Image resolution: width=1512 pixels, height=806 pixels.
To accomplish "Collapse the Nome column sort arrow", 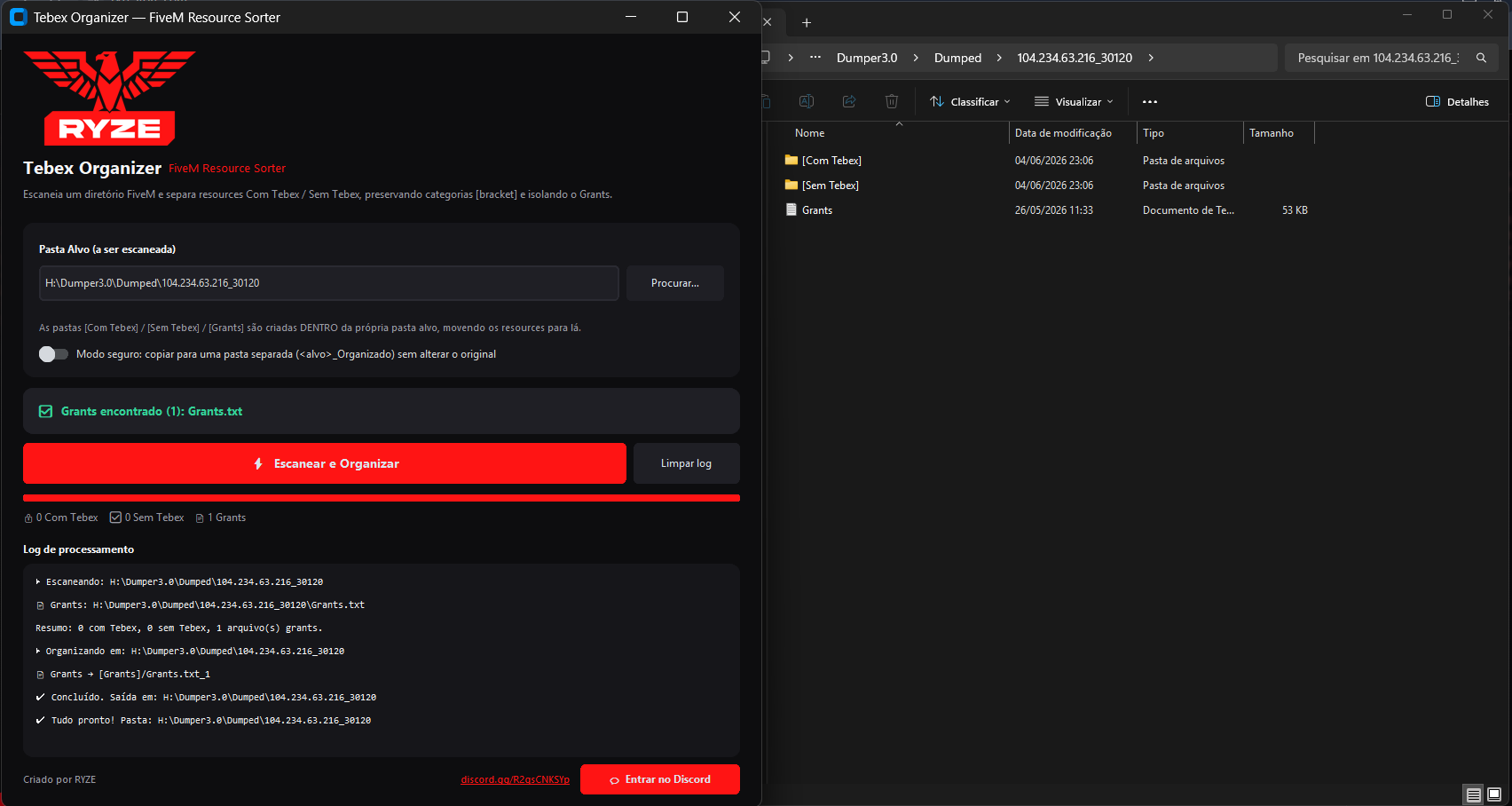I will click(x=899, y=124).
